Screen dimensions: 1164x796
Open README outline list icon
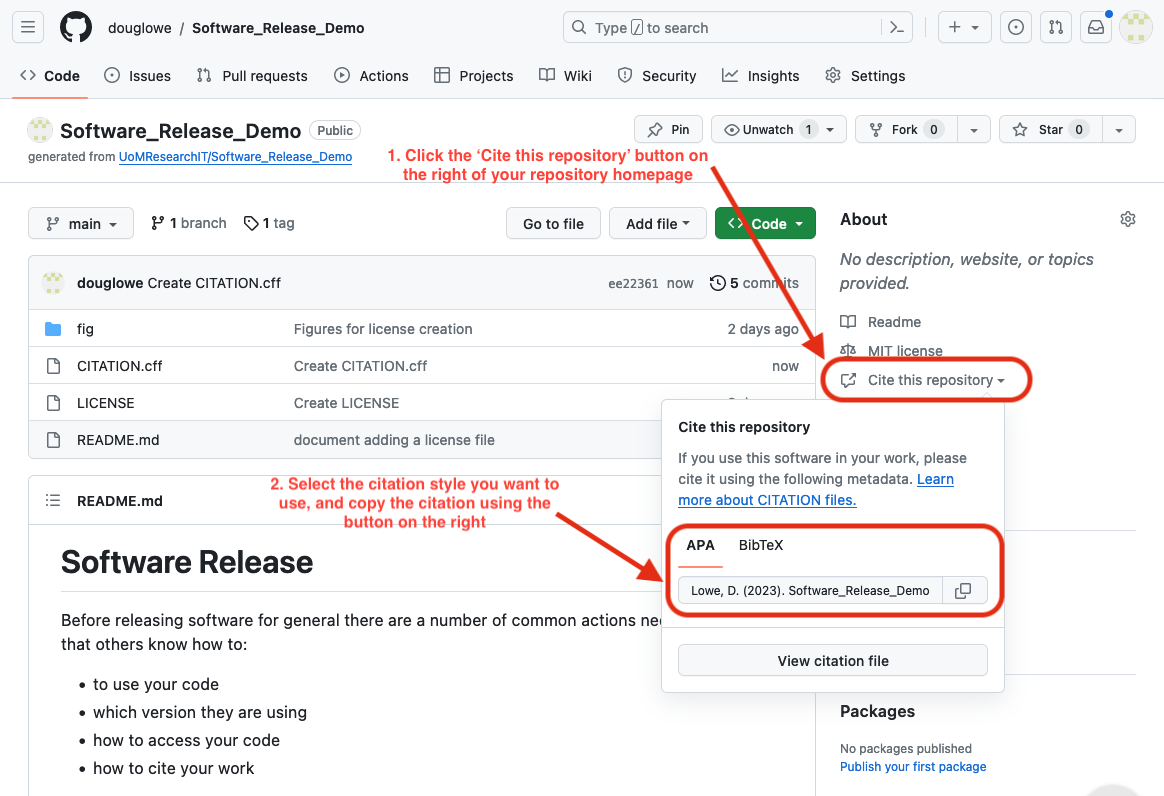click(53, 500)
